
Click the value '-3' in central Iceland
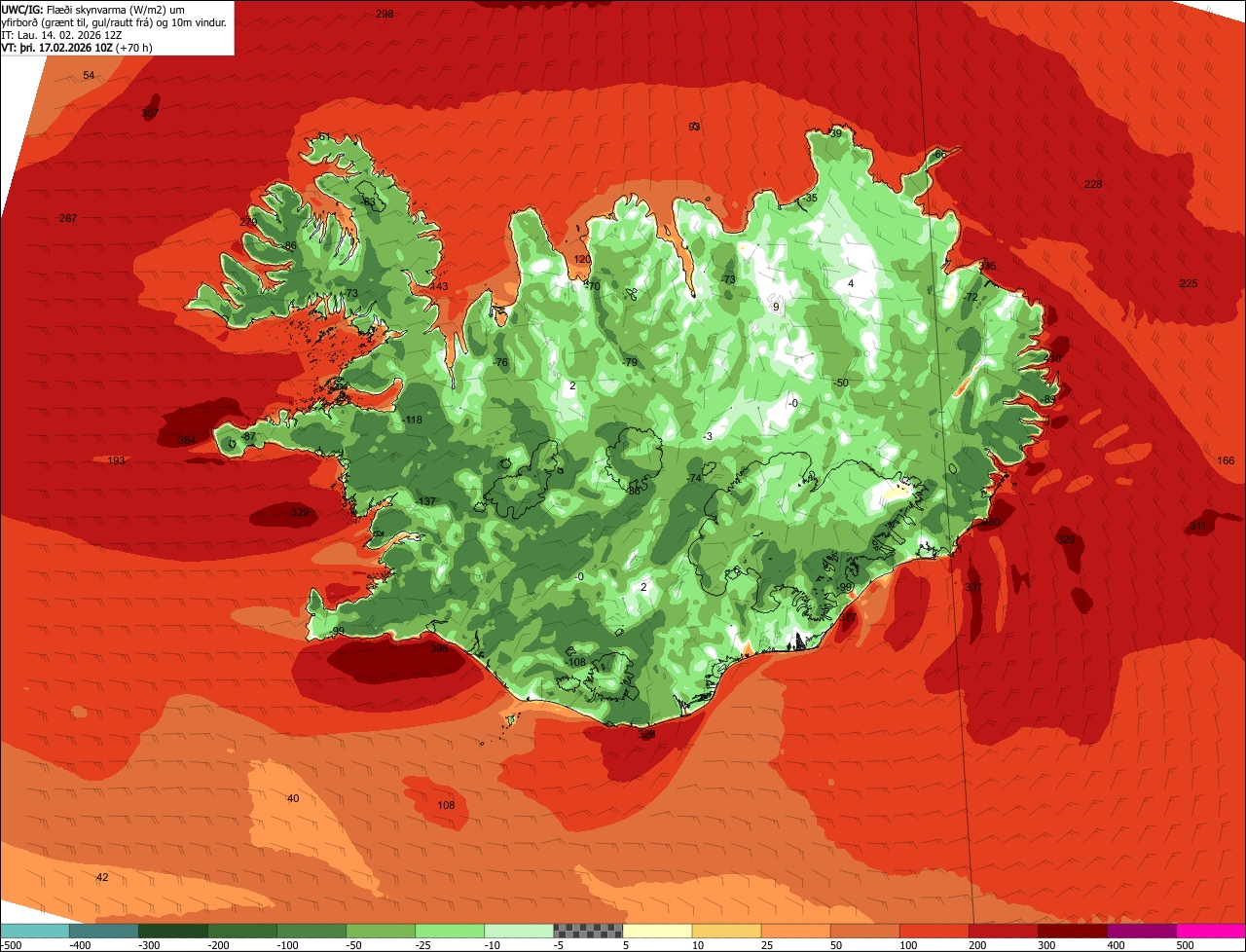click(709, 437)
